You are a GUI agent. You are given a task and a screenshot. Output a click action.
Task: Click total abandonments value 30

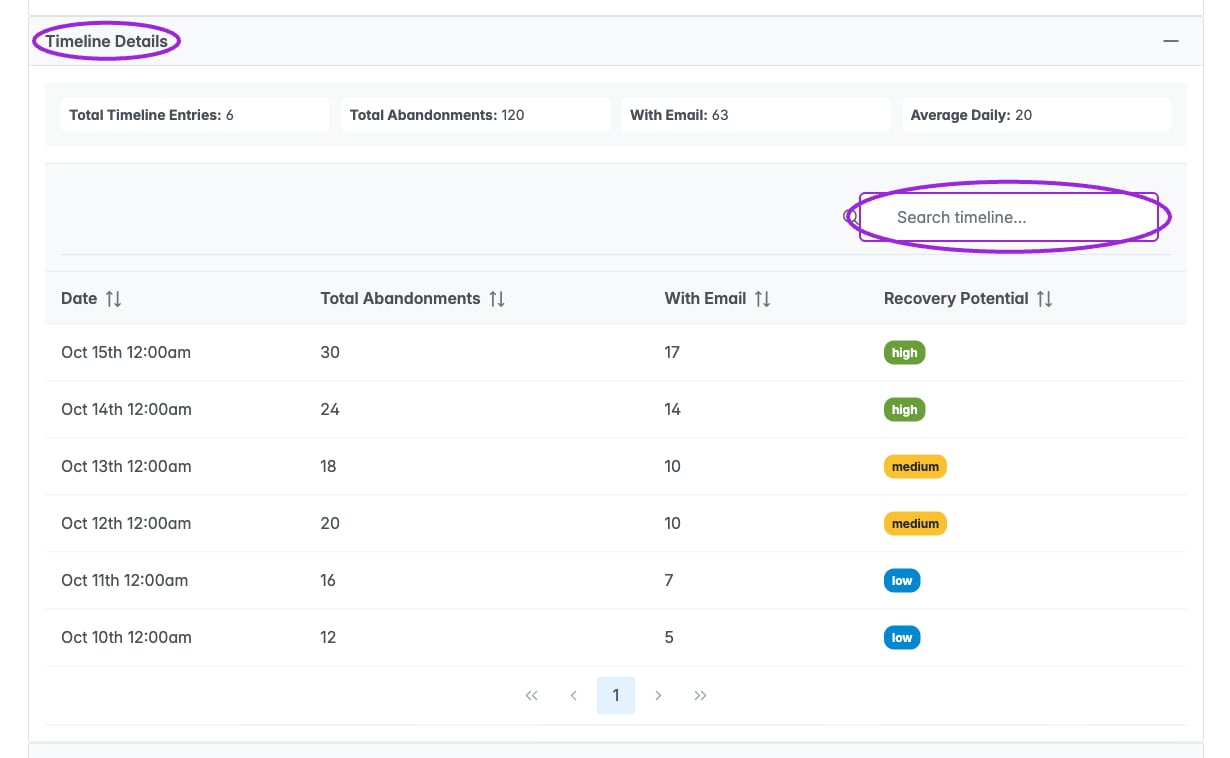[x=330, y=352]
